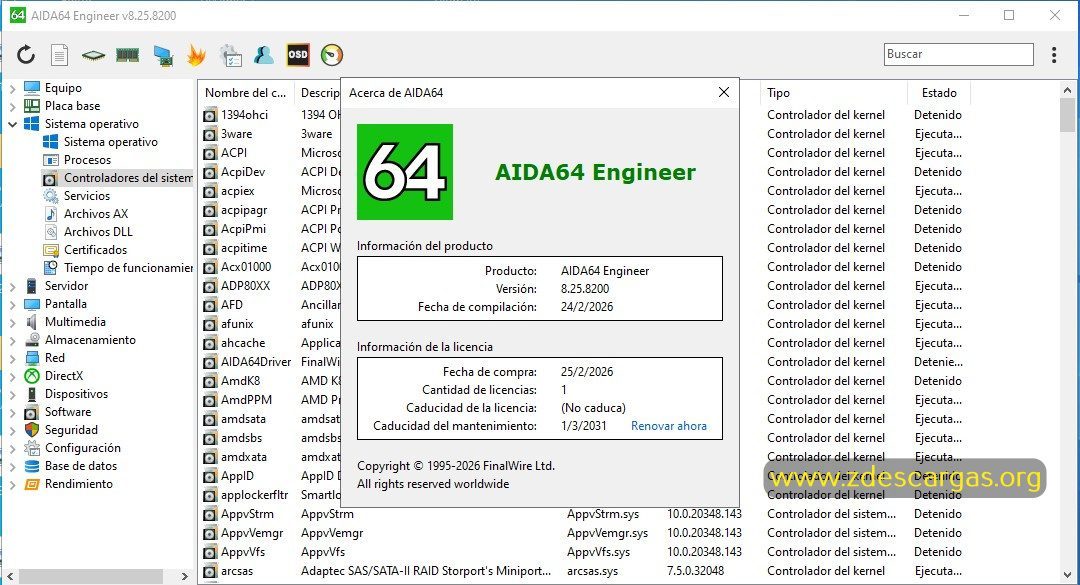Click the Servicios gear icon
The image size is (1080, 585).
pos(50,196)
